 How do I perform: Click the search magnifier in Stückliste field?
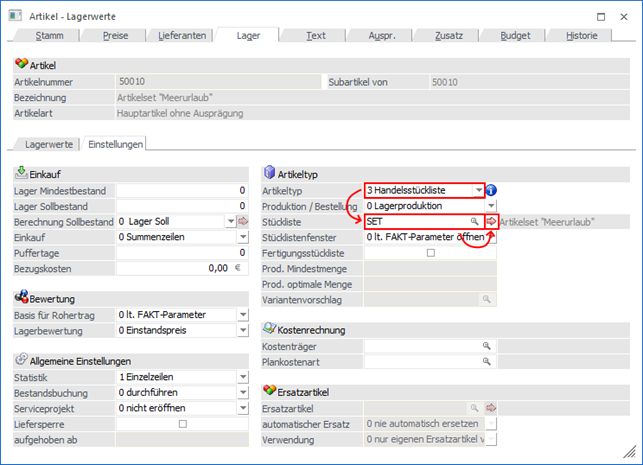[x=475, y=221]
